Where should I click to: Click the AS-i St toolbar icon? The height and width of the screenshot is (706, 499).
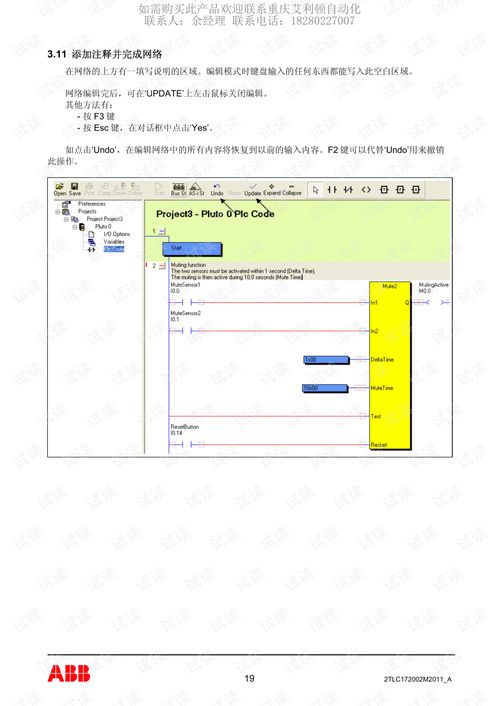[x=196, y=189]
